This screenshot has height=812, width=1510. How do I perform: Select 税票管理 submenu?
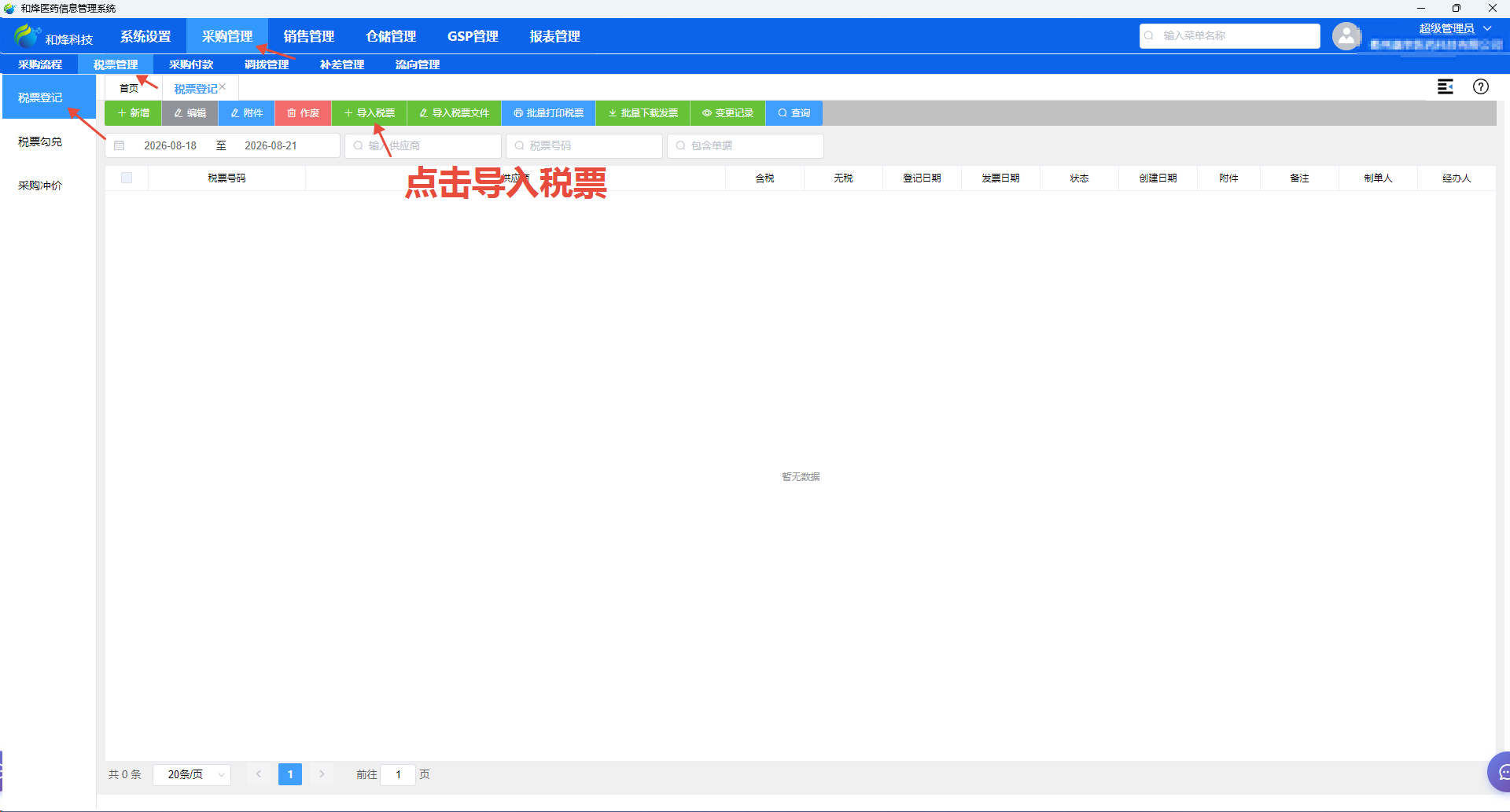[116, 64]
